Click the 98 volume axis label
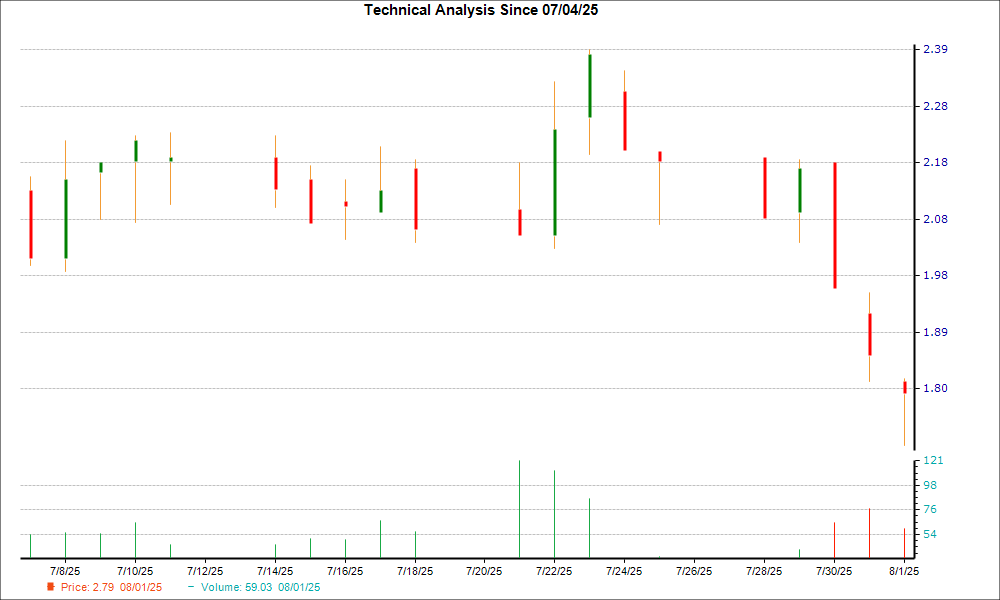 (930, 485)
